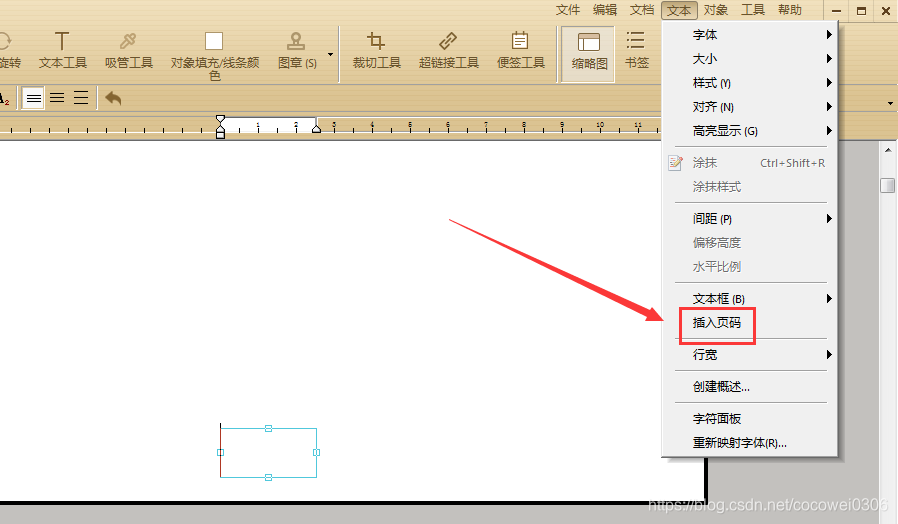Click the text box right resize handle
This screenshot has width=898, height=524.
coord(317,452)
